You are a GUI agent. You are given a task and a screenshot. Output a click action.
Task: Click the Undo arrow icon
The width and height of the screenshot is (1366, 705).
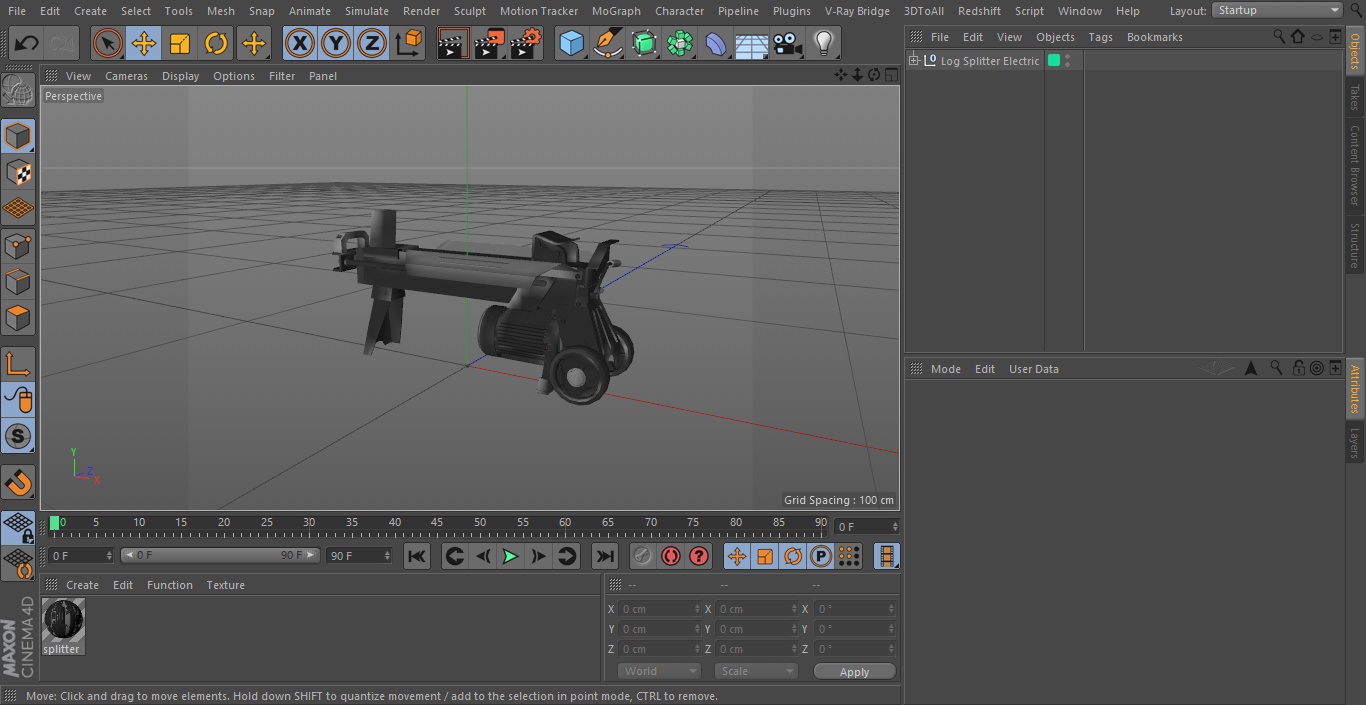[27, 43]
